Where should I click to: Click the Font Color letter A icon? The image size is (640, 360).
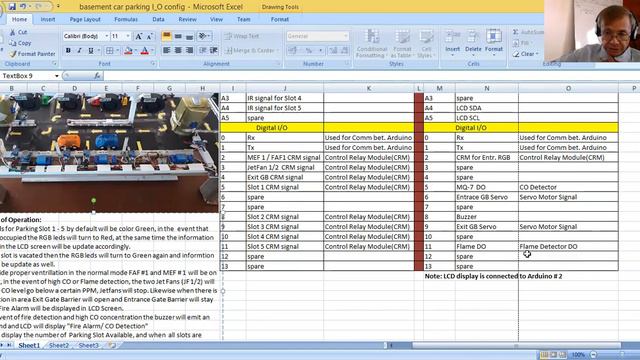tap(144, 51)
